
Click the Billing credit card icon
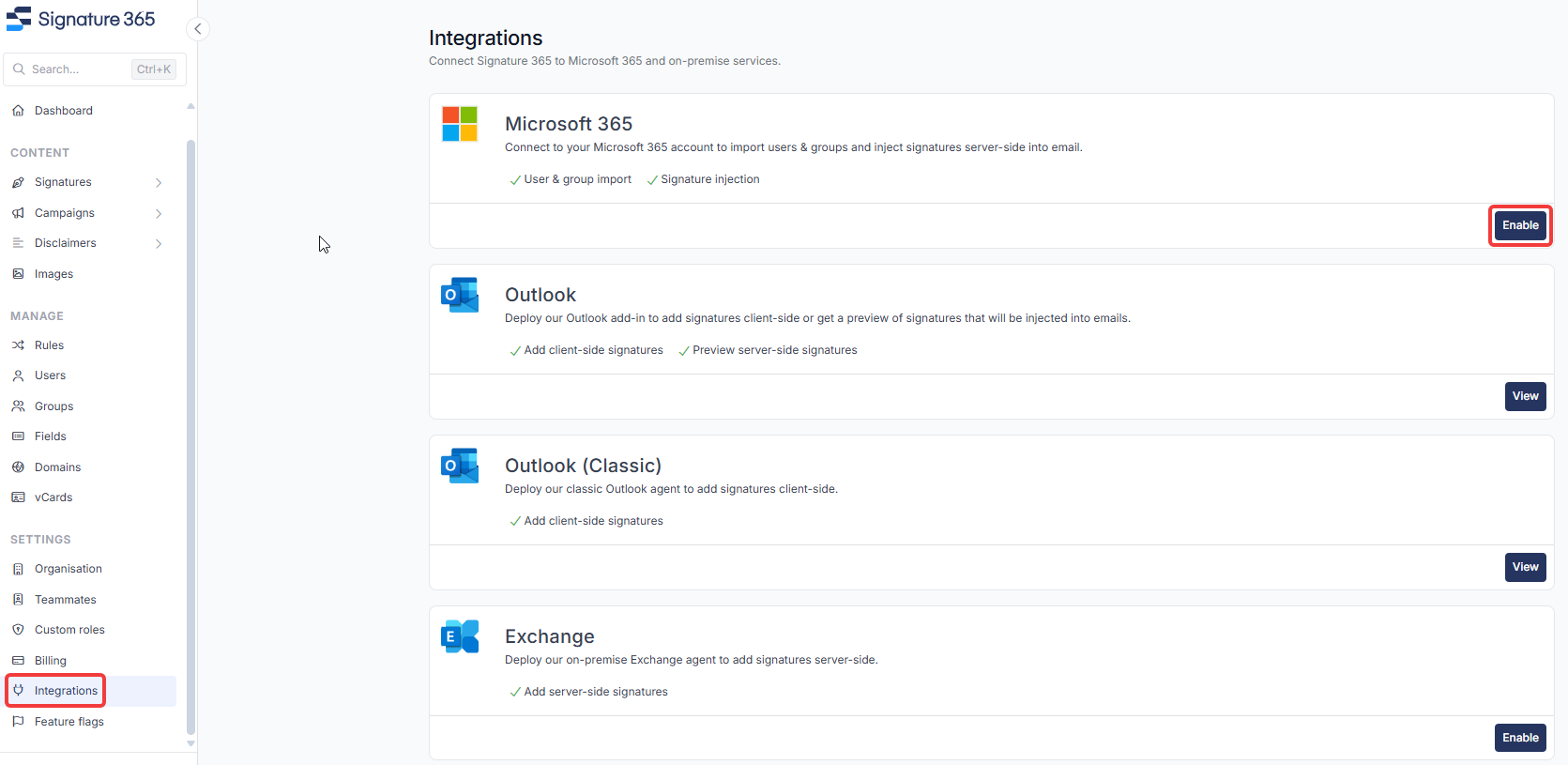pos(18,661)
